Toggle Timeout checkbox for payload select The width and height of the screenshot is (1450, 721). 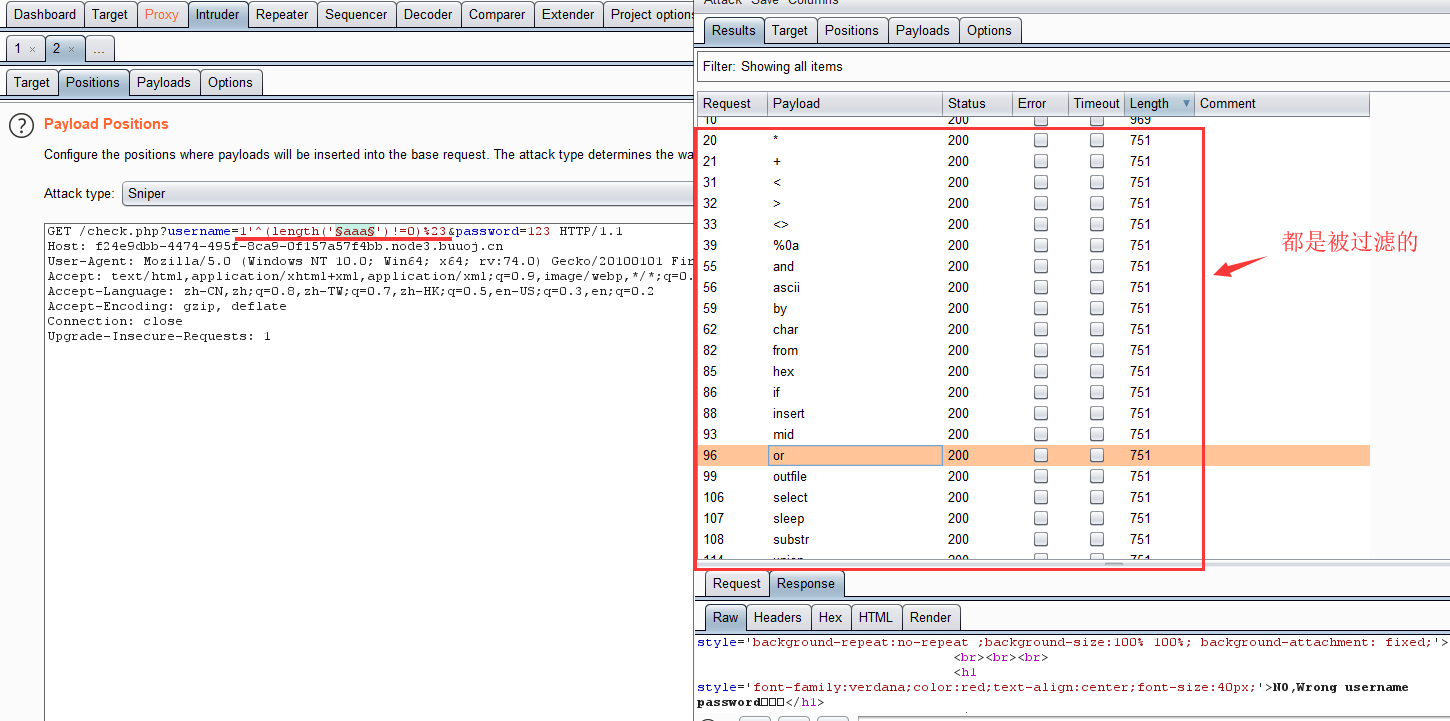click(1097, 497)
